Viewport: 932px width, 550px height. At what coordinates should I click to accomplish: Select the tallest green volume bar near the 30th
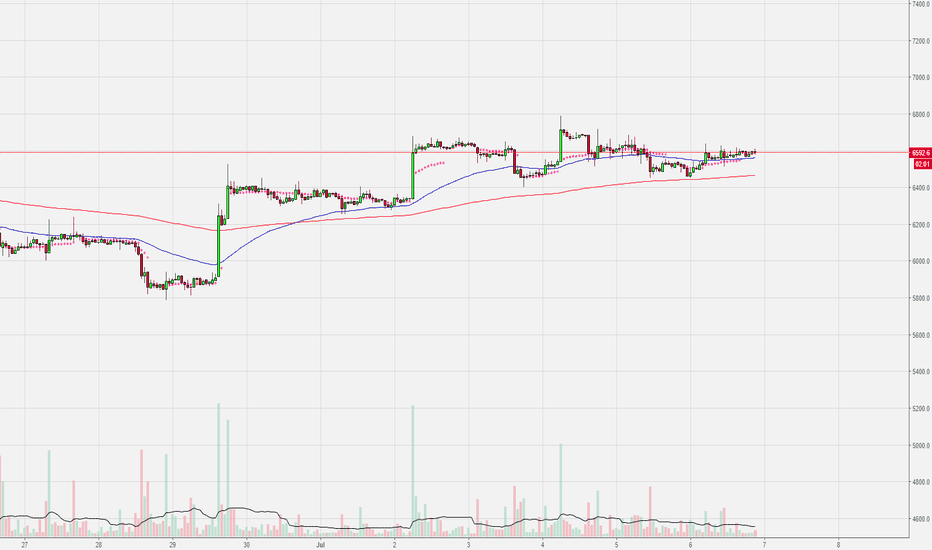pos(219,470)
